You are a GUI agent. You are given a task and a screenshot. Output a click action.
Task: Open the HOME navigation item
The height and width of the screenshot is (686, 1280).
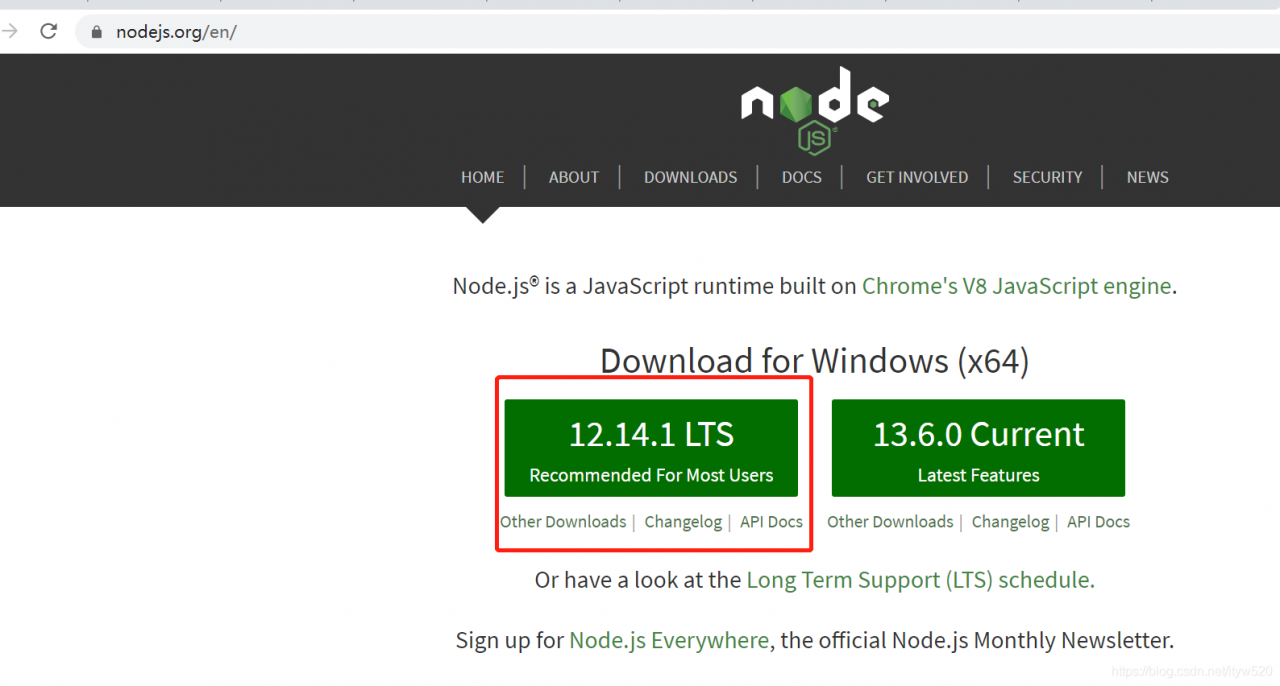(482, 177)
